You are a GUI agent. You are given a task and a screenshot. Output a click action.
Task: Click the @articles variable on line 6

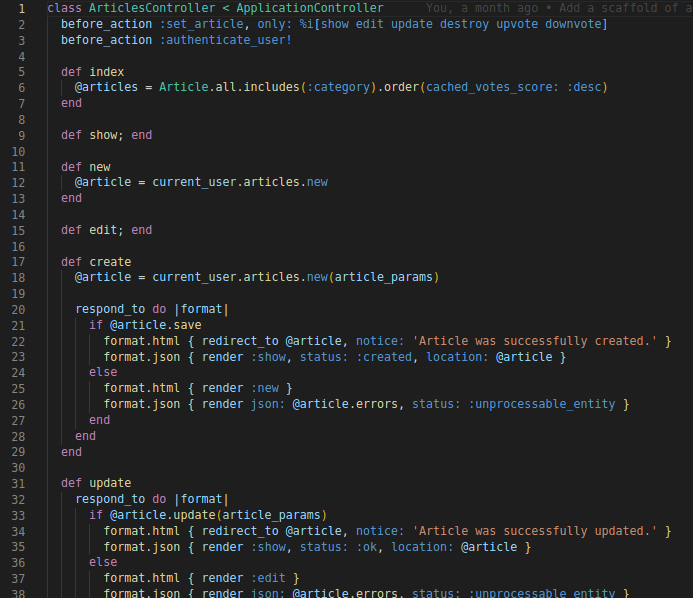(106, 87)
